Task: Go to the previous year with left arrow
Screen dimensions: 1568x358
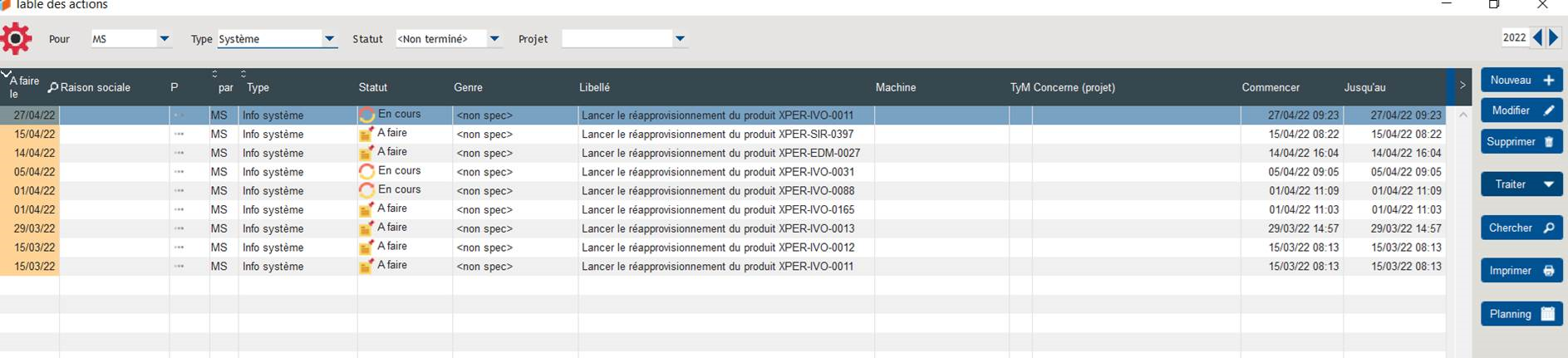Action: click(1537, 37)
